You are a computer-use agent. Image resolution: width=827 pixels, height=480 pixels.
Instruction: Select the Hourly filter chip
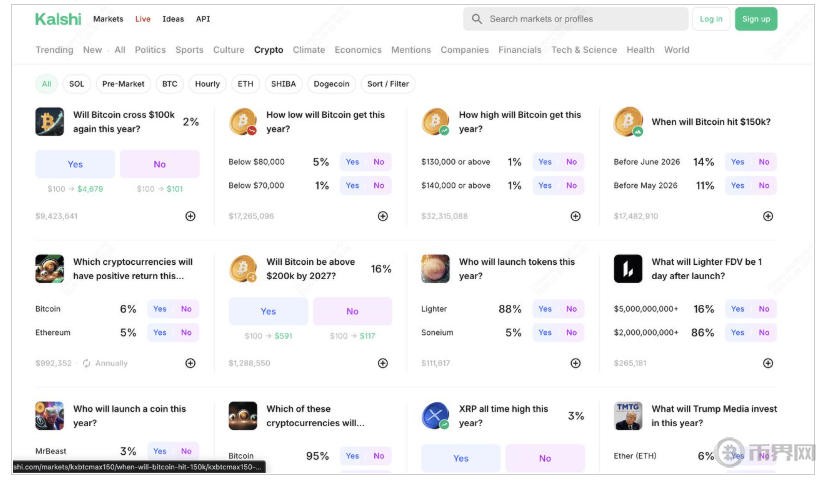207,84
